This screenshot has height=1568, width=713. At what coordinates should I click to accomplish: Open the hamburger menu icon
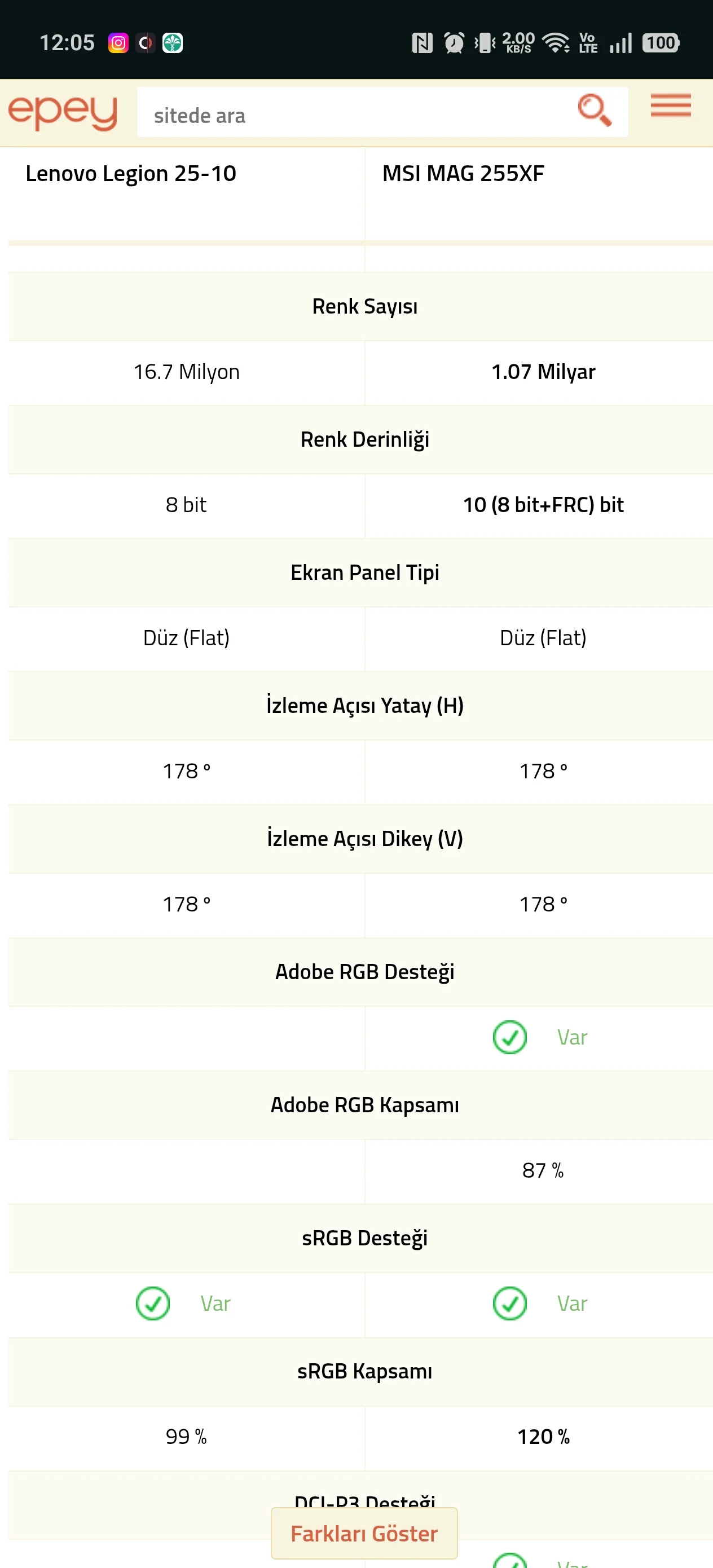(x=670, y=105)
